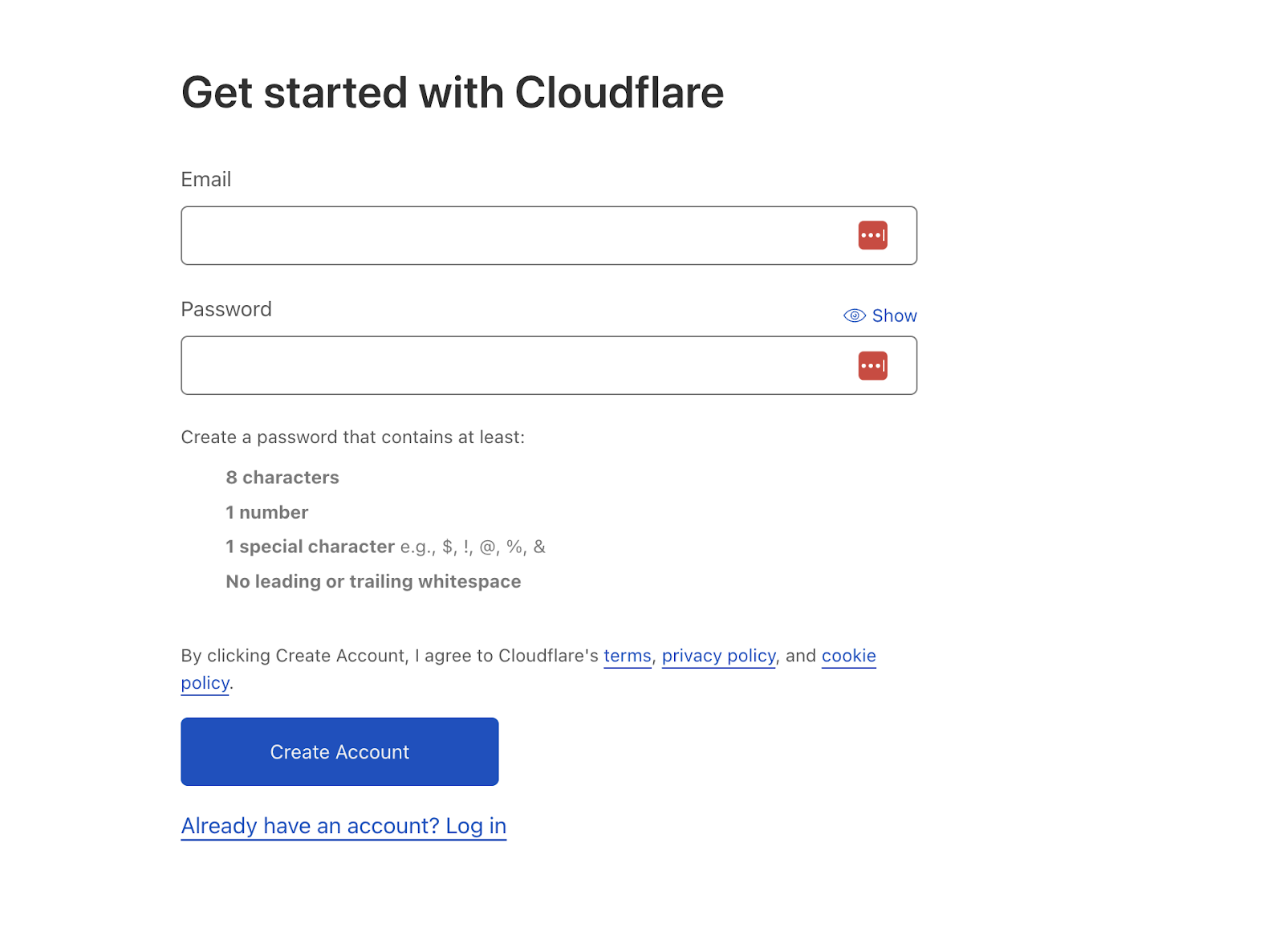Click the password manager icon in Email field
The image size is (1284, 952).
pyautogui.click(x=872, y=235)
